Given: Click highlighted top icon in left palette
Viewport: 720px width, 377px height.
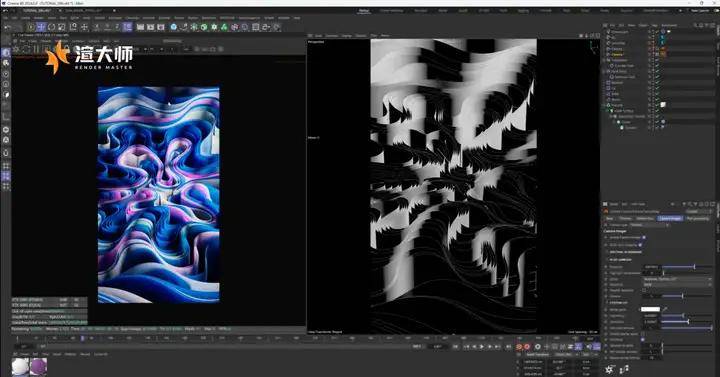Looking at the screenshot, I should tap(6, 52).
